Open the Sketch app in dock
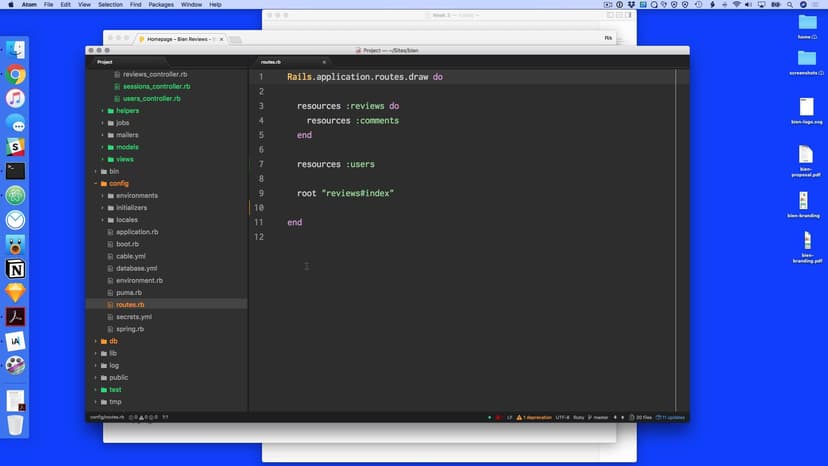The image size is (828, 466). tap(15, 293)
